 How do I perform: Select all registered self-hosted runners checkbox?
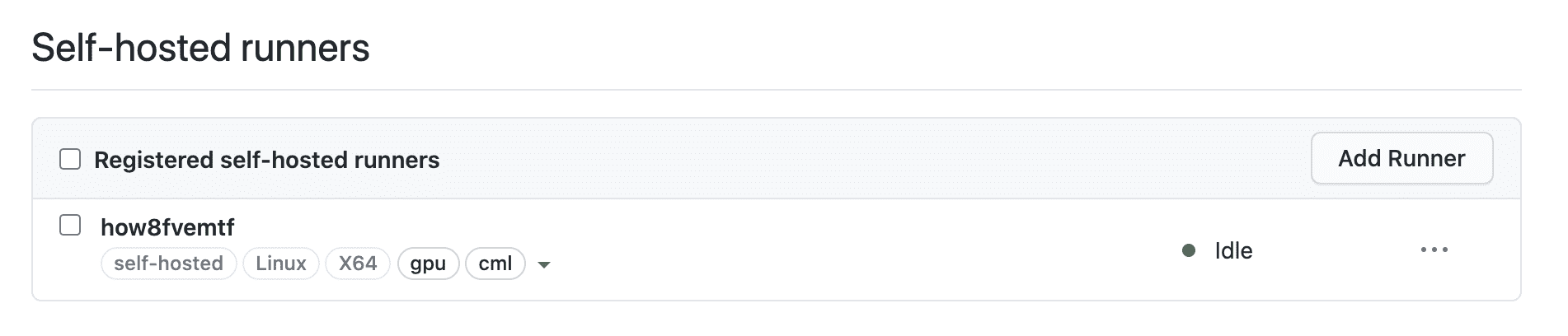70,159
